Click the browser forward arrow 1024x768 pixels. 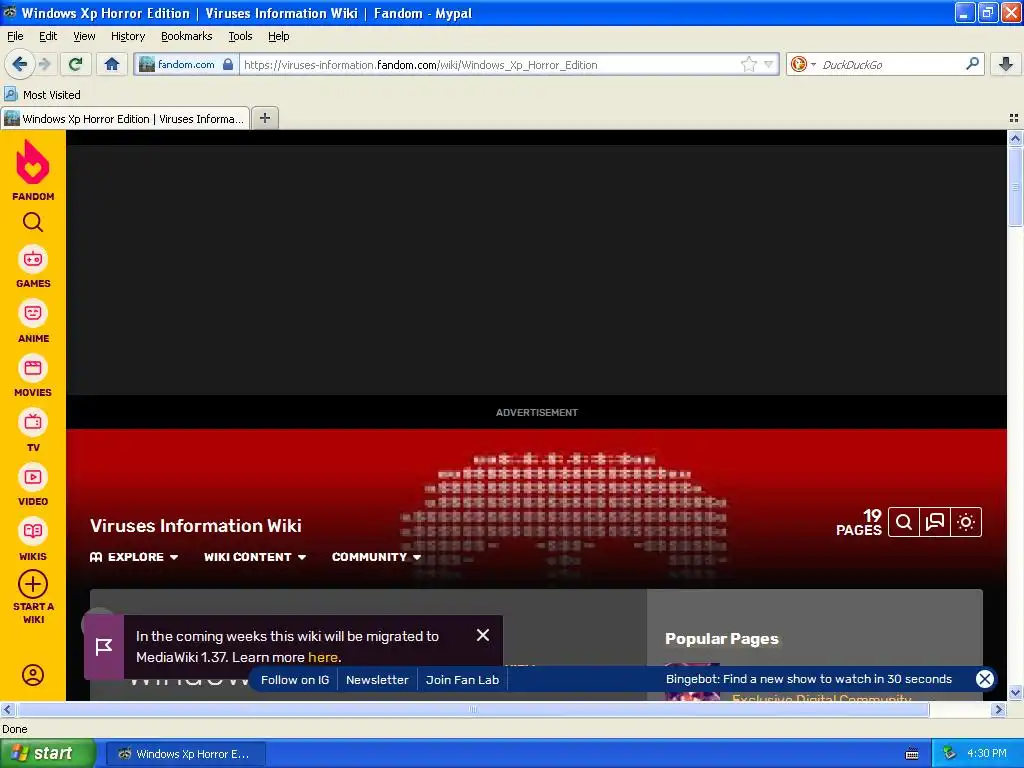click(44, 64)
